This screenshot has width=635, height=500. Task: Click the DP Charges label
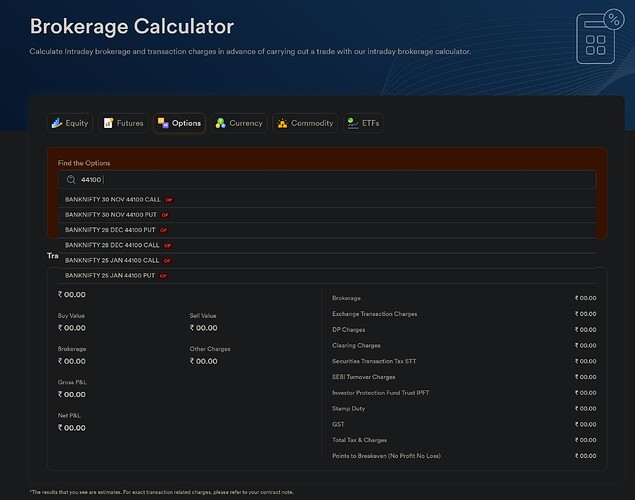click(x=349, y=330)
